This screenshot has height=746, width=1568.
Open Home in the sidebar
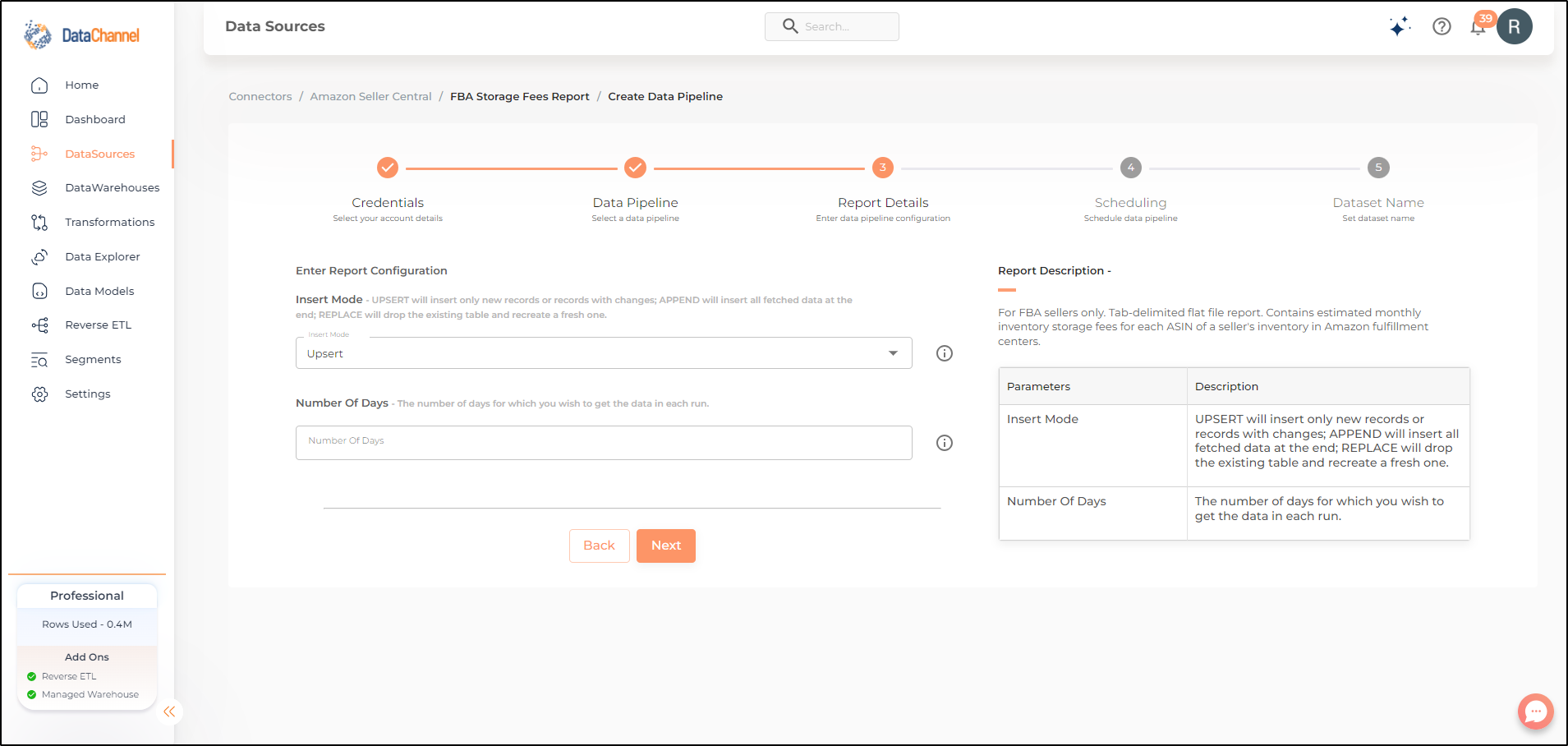click(x=82, y=85)
